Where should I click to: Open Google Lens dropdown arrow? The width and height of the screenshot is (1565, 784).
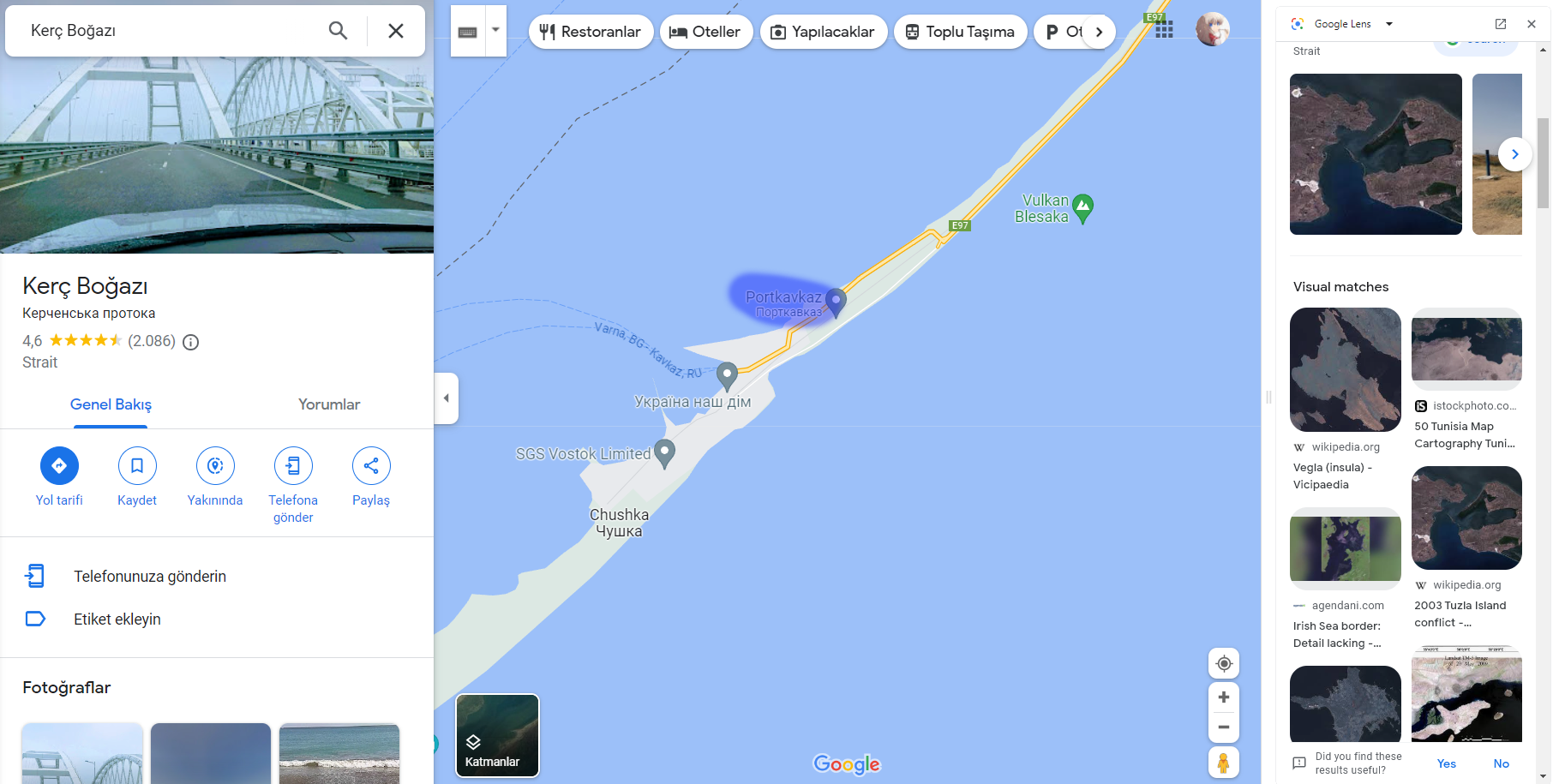[1389, 24]
